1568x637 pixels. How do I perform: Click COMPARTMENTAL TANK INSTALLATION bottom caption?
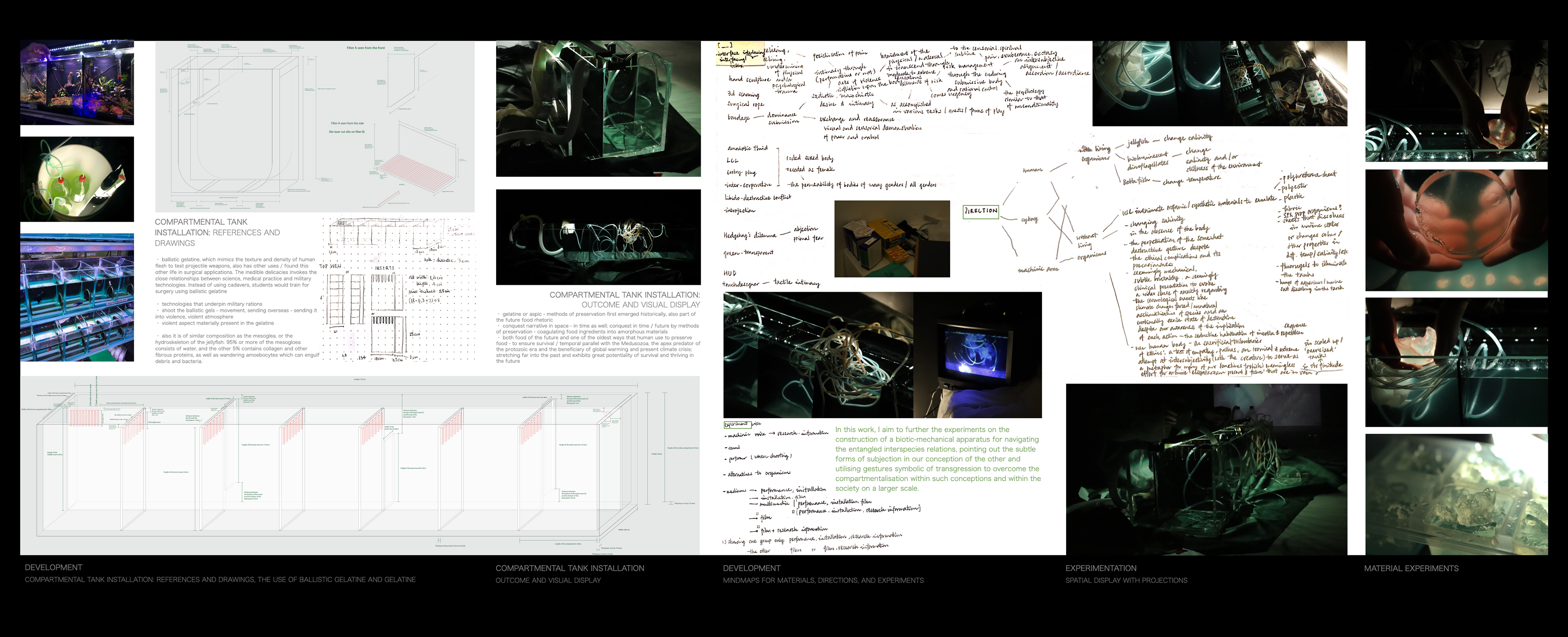[x=569, y=568]
